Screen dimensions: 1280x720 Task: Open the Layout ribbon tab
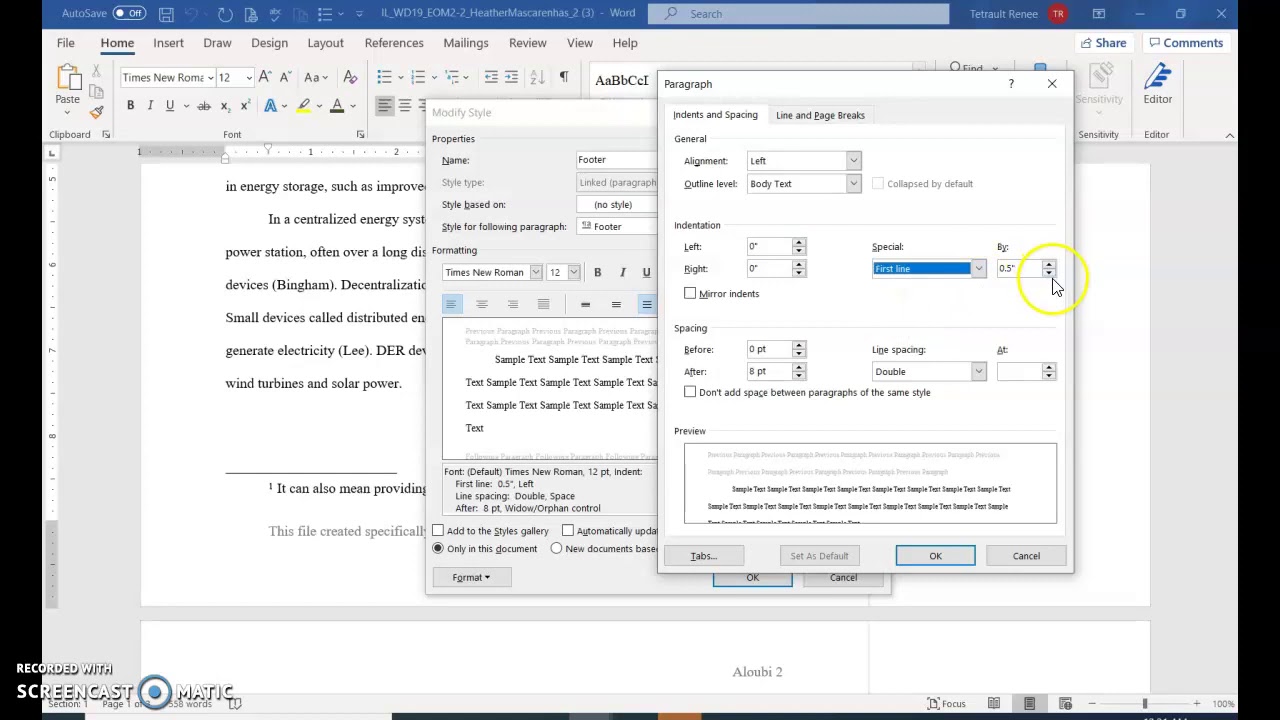tap(325, 43)
